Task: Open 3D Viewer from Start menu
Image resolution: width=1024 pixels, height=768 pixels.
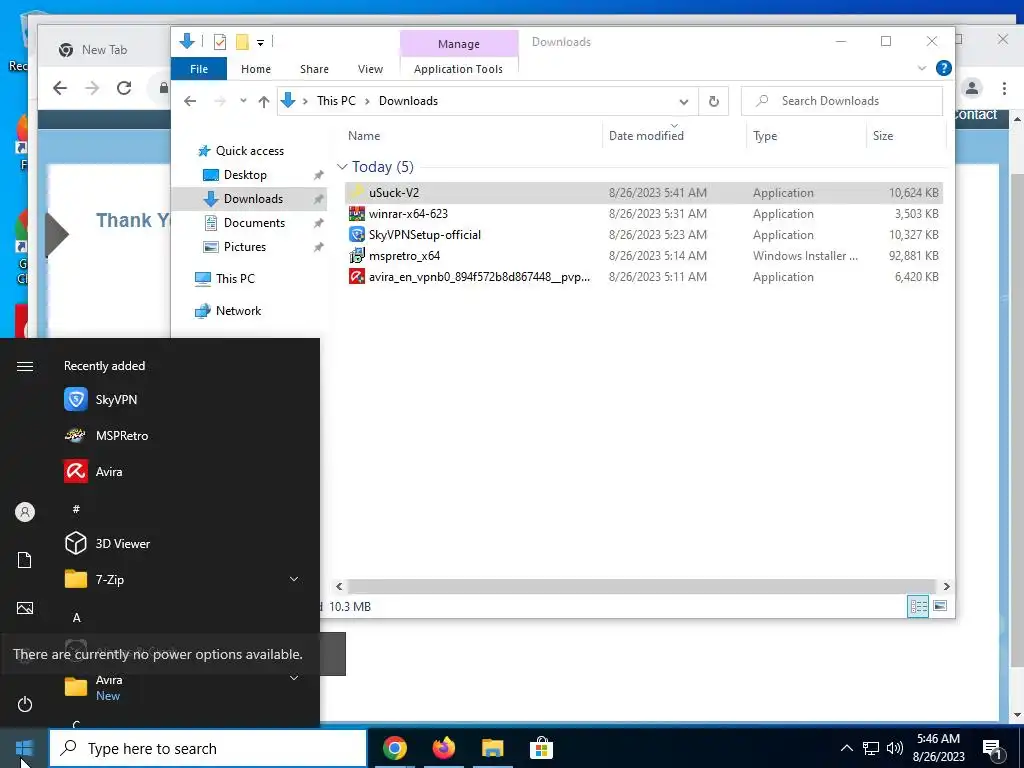Action: [x=122, y=543]
